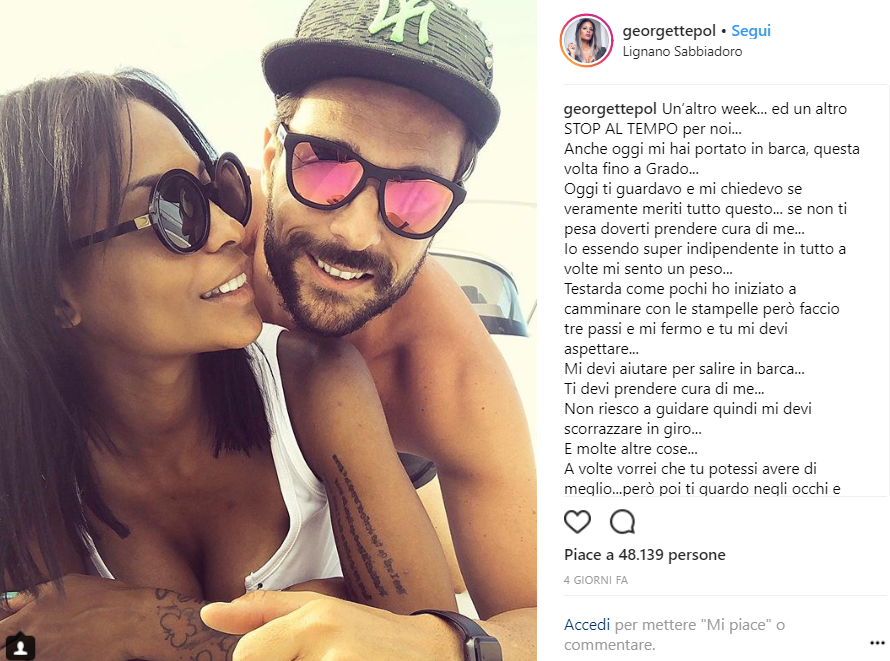This screenshot has height=661, width=890.
Task: Open georgettepol's round profile avatar
Action: 587,41
